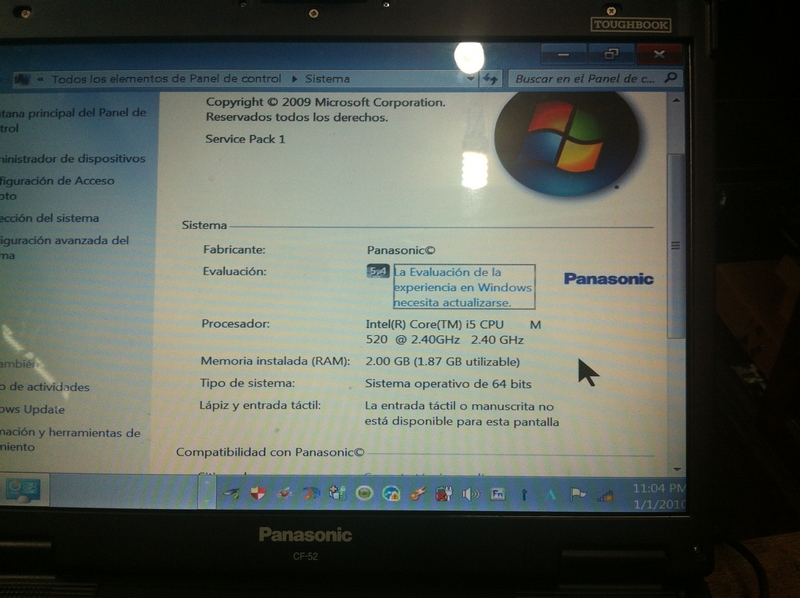800x598 pixels.
Task: Open the Action Center flag icon
Action: click(578, 494)
